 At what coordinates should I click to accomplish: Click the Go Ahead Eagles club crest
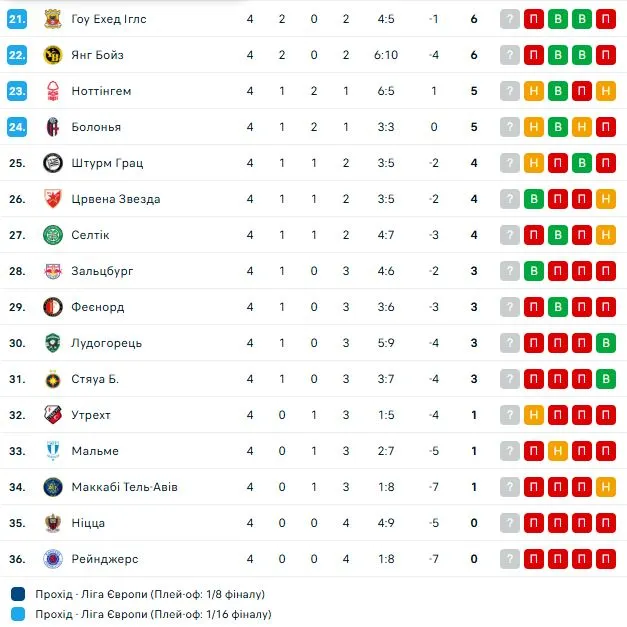click(53, 19)
